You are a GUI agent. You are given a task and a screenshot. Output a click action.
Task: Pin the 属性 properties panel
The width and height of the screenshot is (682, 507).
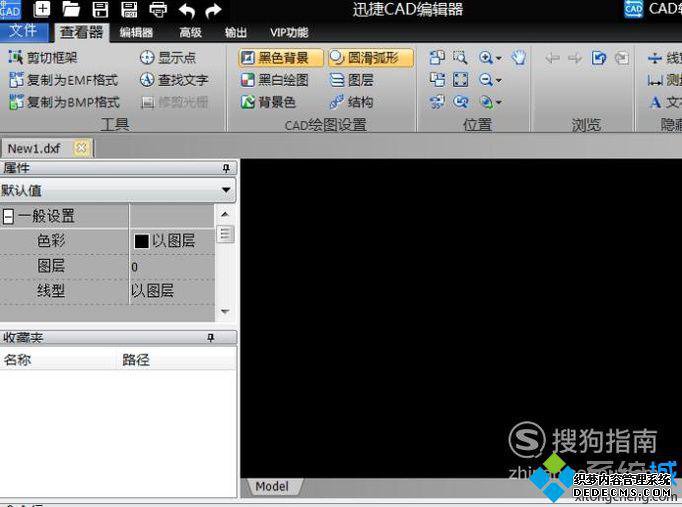click(226, 168)
